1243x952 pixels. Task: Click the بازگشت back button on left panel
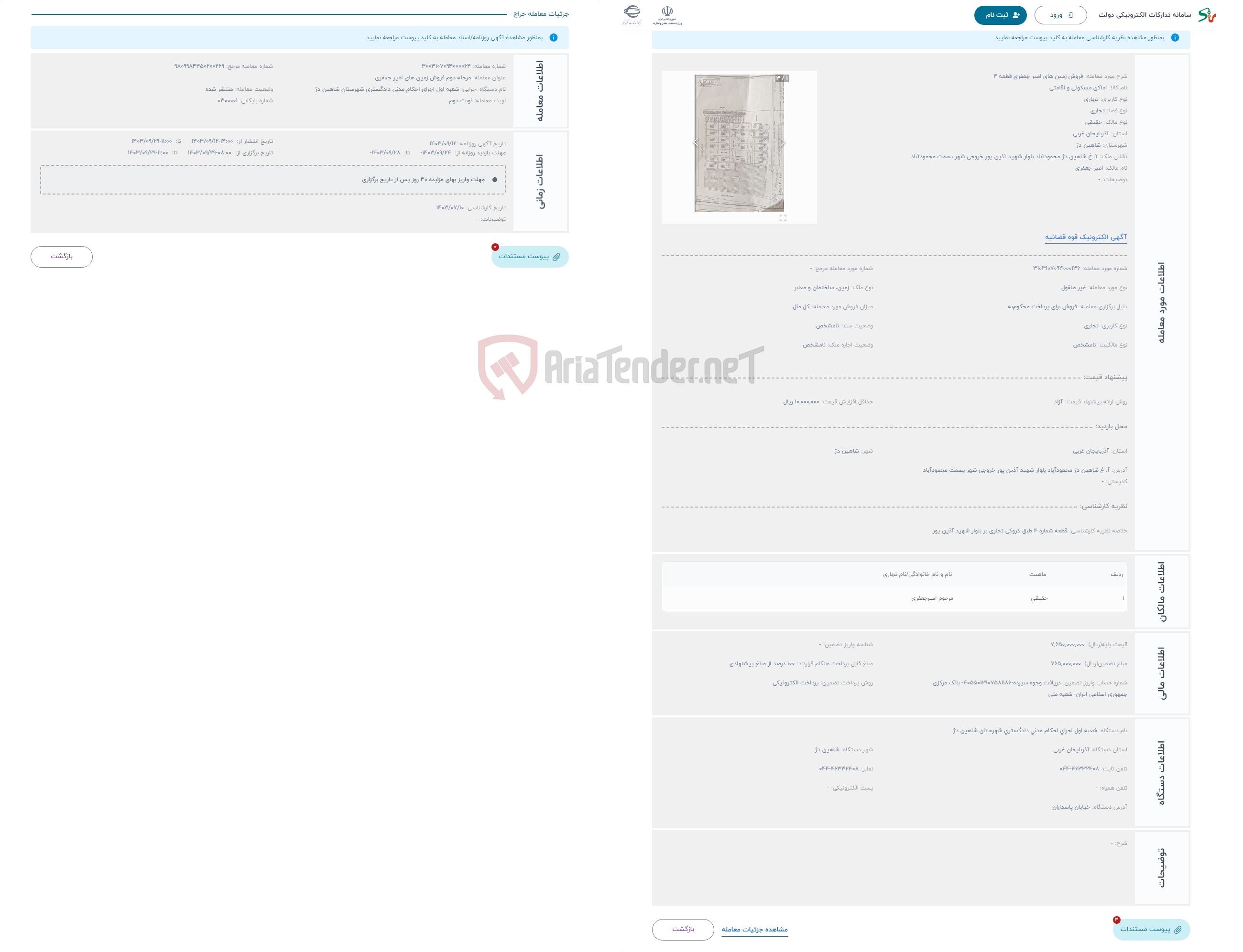coord(63,256)
